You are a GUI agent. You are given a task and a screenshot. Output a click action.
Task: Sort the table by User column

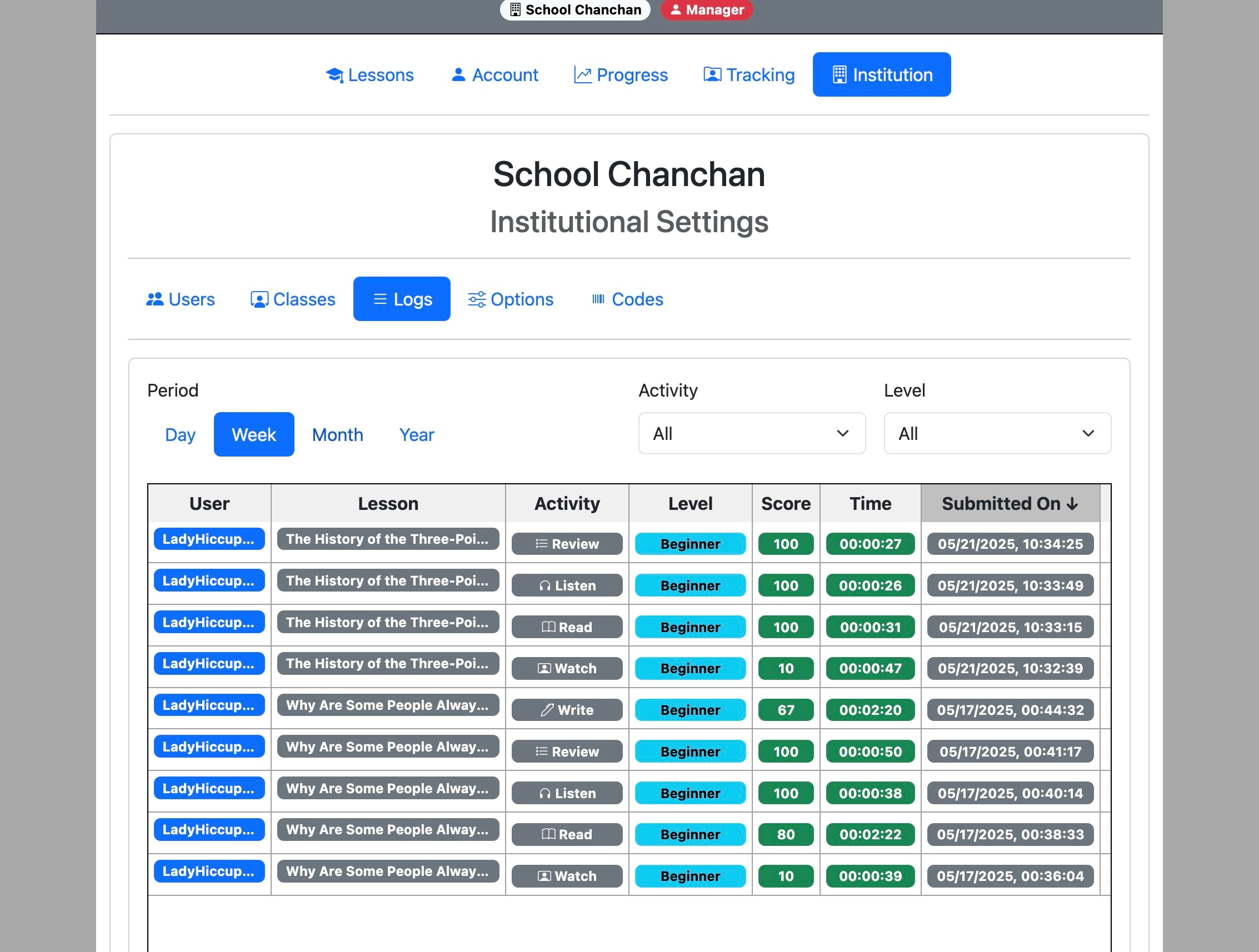tap(209, 504)
